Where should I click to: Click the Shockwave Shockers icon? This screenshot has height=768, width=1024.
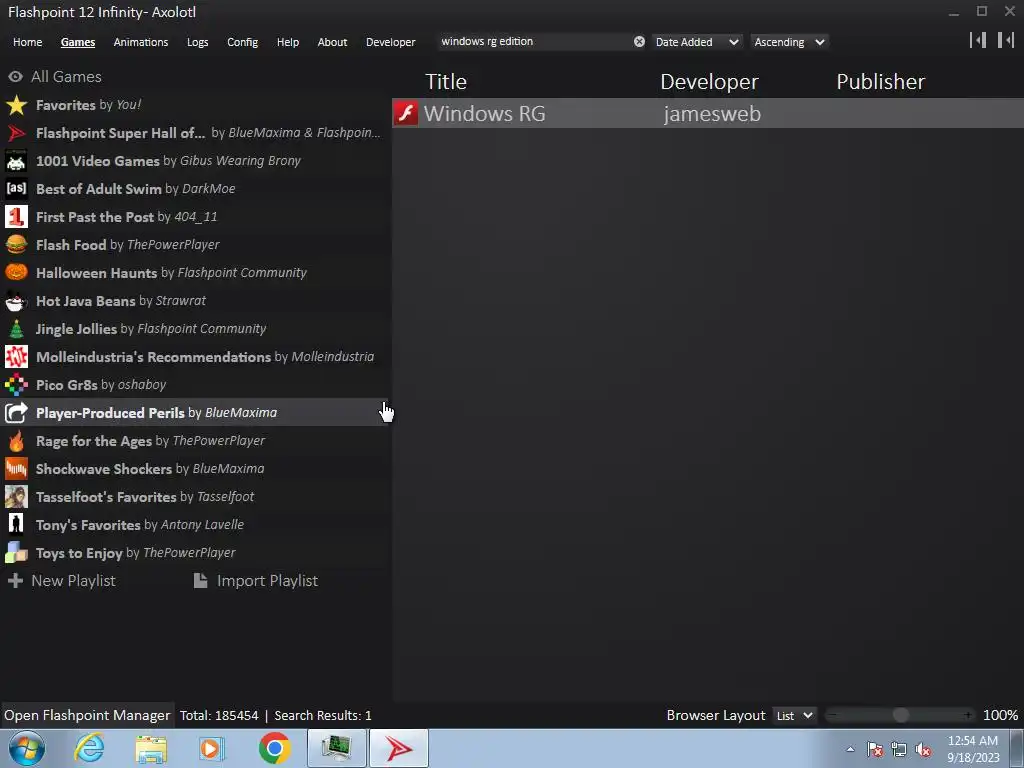tap(16, 469)
